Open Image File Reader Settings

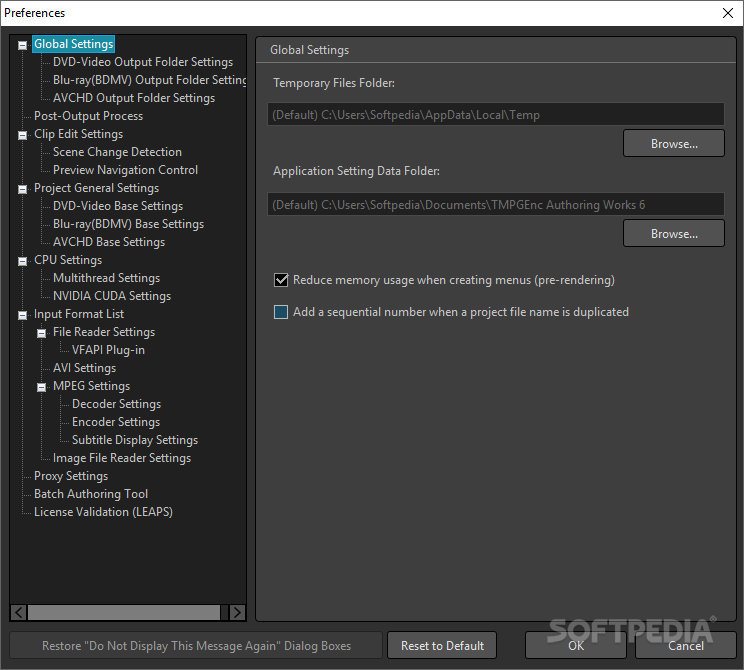click(x=122, y=459)
